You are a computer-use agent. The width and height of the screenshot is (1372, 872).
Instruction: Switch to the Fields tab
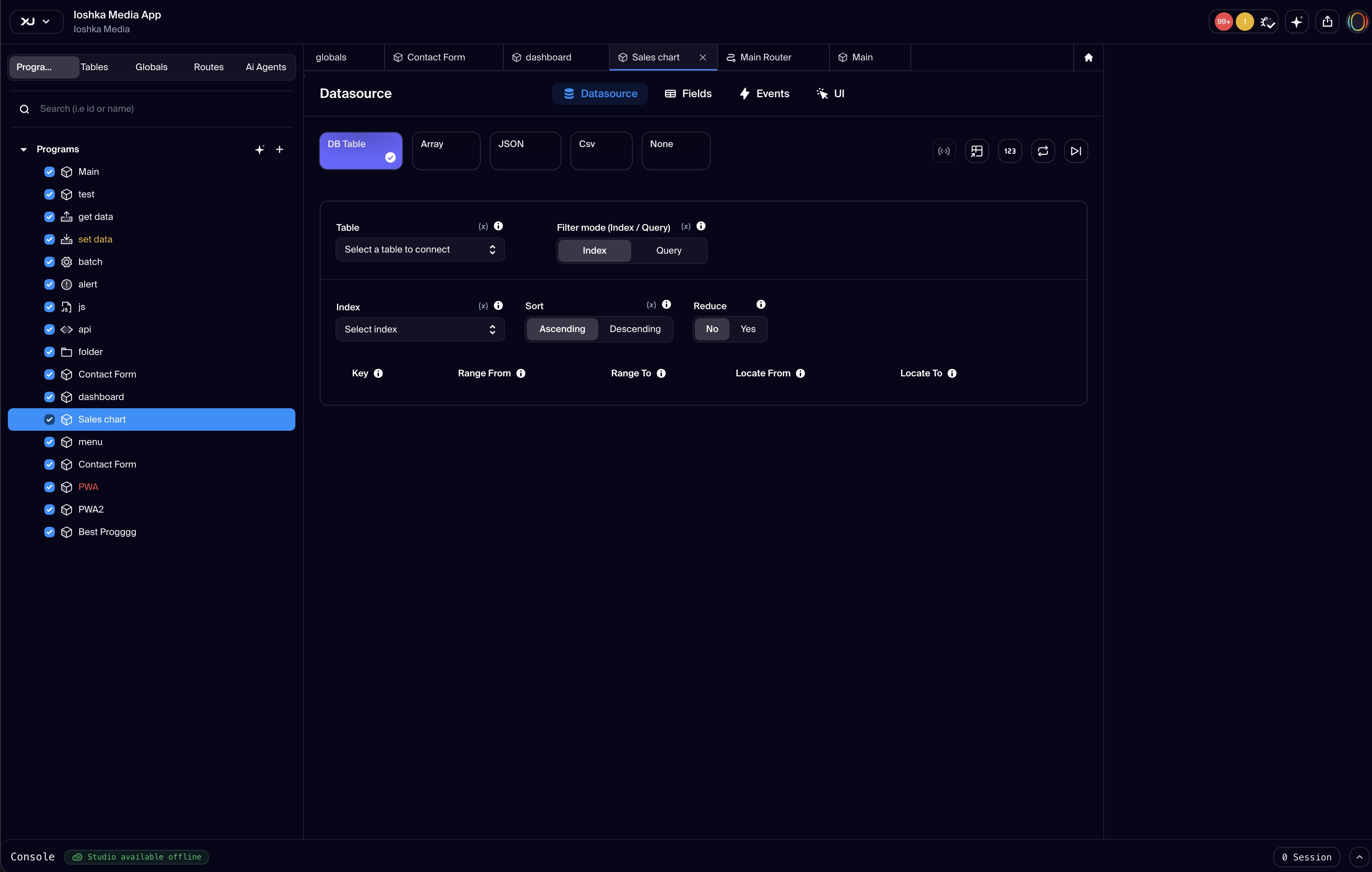pyautogui.click(x=688, y=93)
